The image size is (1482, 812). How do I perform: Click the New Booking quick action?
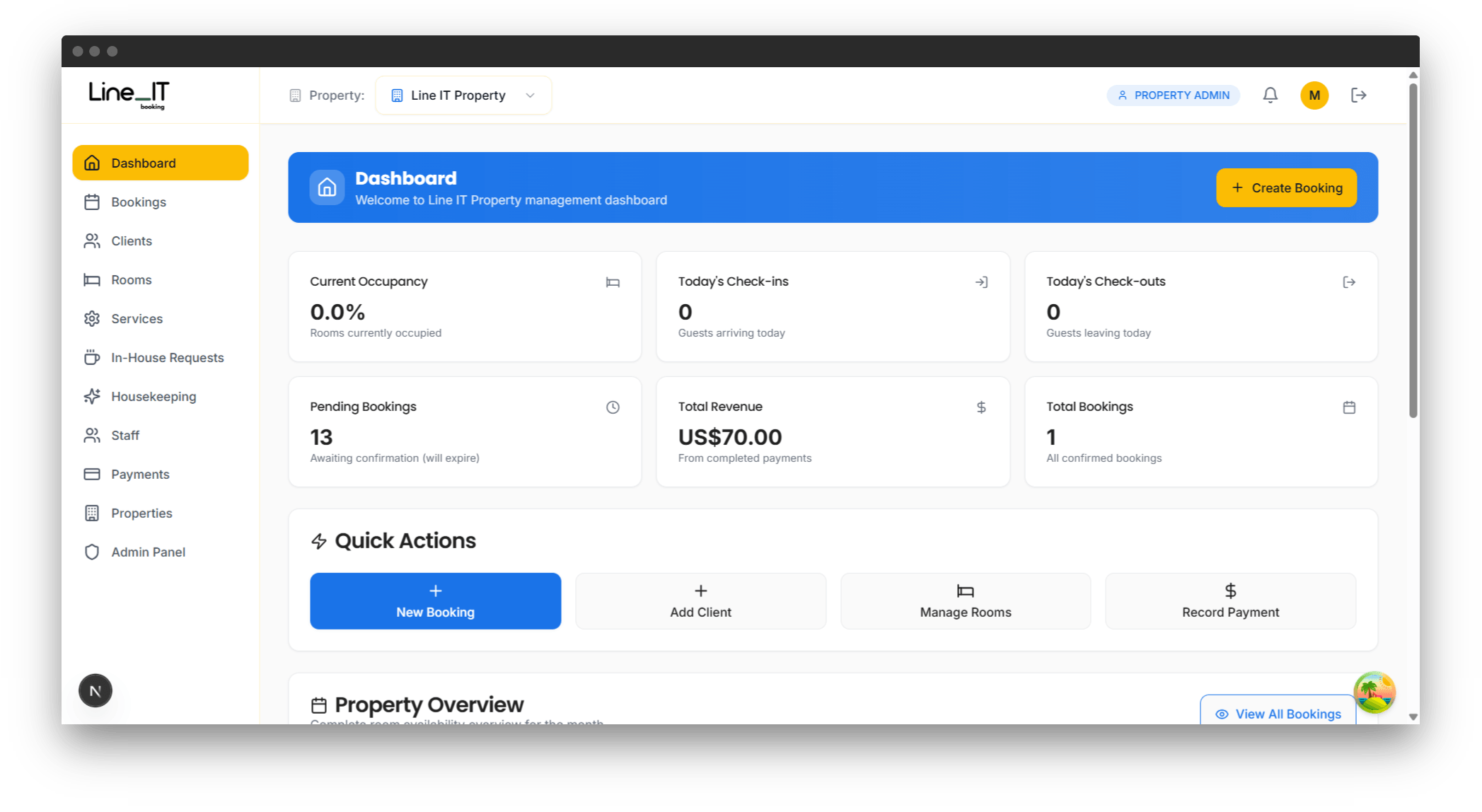[x=435, y=601]
